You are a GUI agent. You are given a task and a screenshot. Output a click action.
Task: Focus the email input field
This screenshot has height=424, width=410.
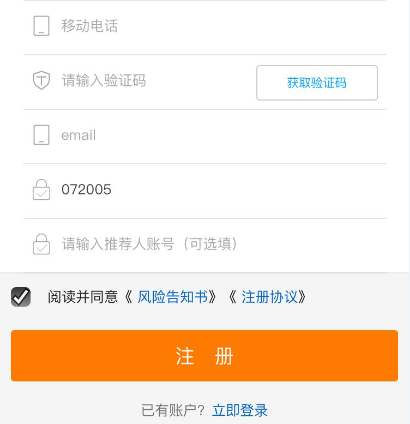(205, 135)
